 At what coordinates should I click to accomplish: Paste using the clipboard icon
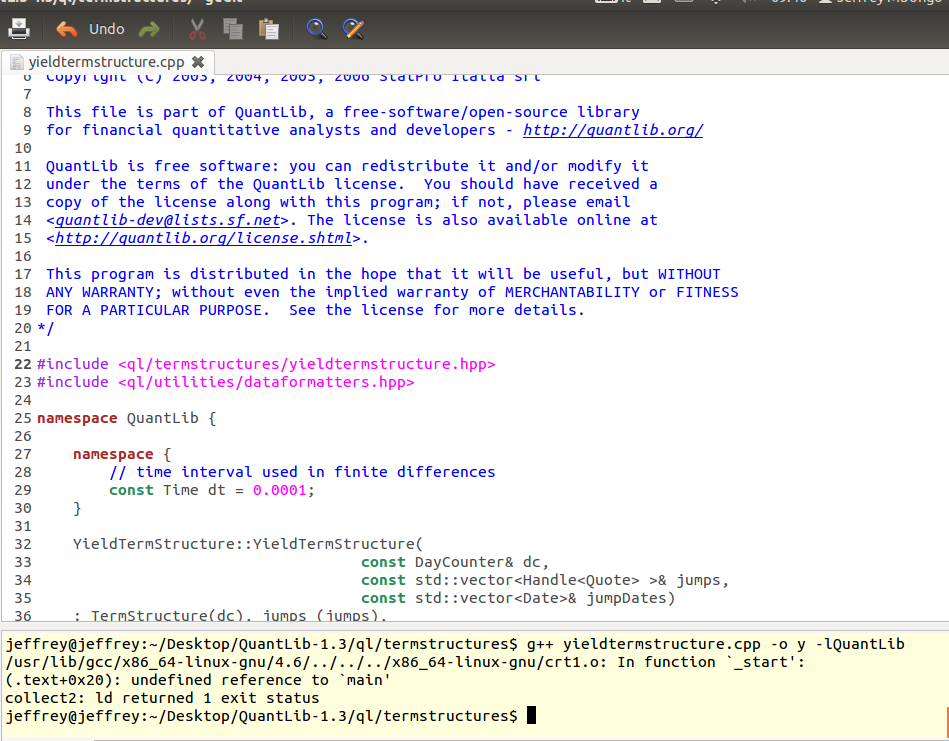click(x=268, y=29)
